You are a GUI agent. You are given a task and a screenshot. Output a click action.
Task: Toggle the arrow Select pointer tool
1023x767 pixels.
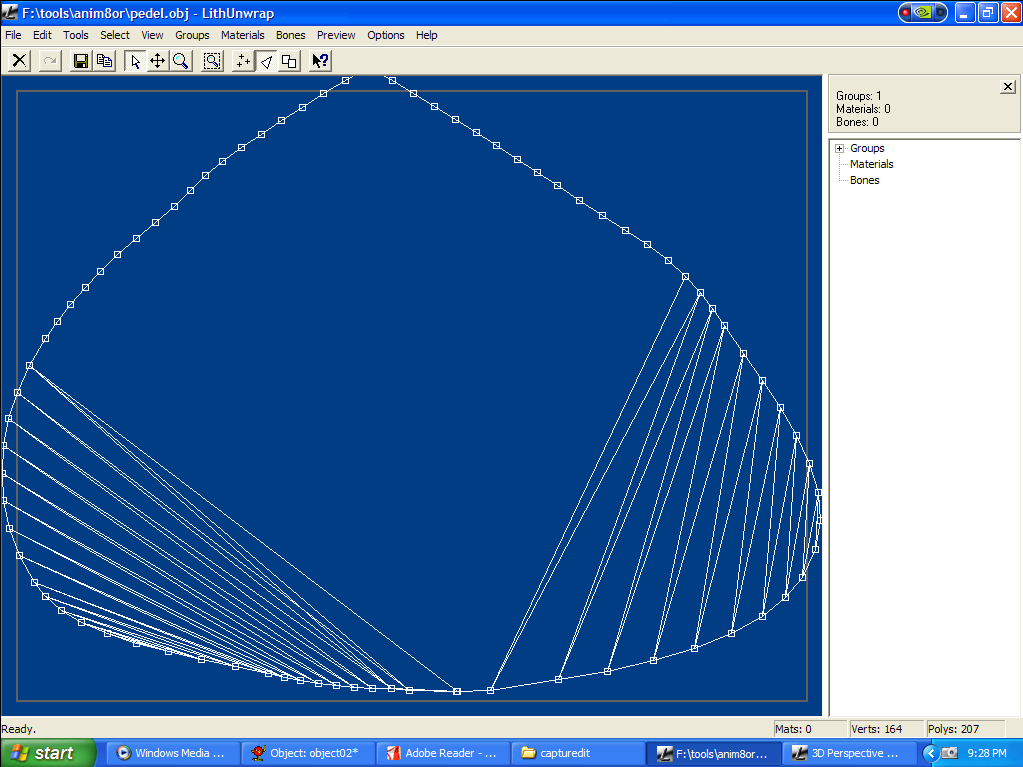coord(135,61)
